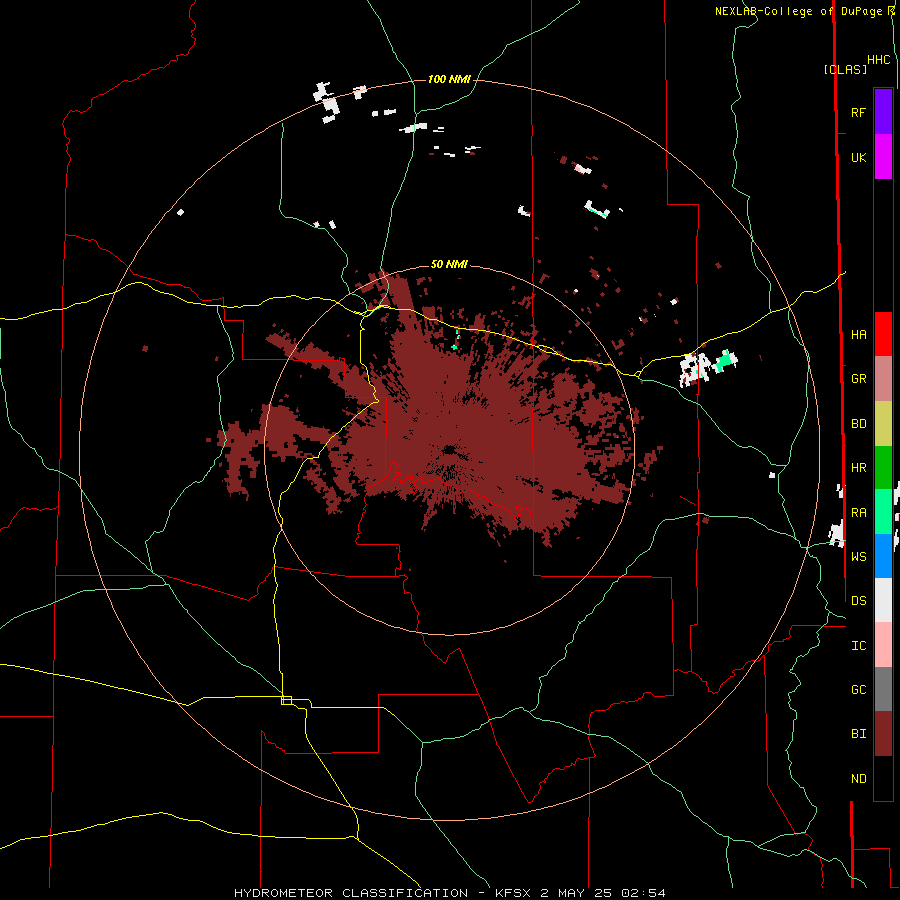Click the HA legend label

tap(858, 334)
